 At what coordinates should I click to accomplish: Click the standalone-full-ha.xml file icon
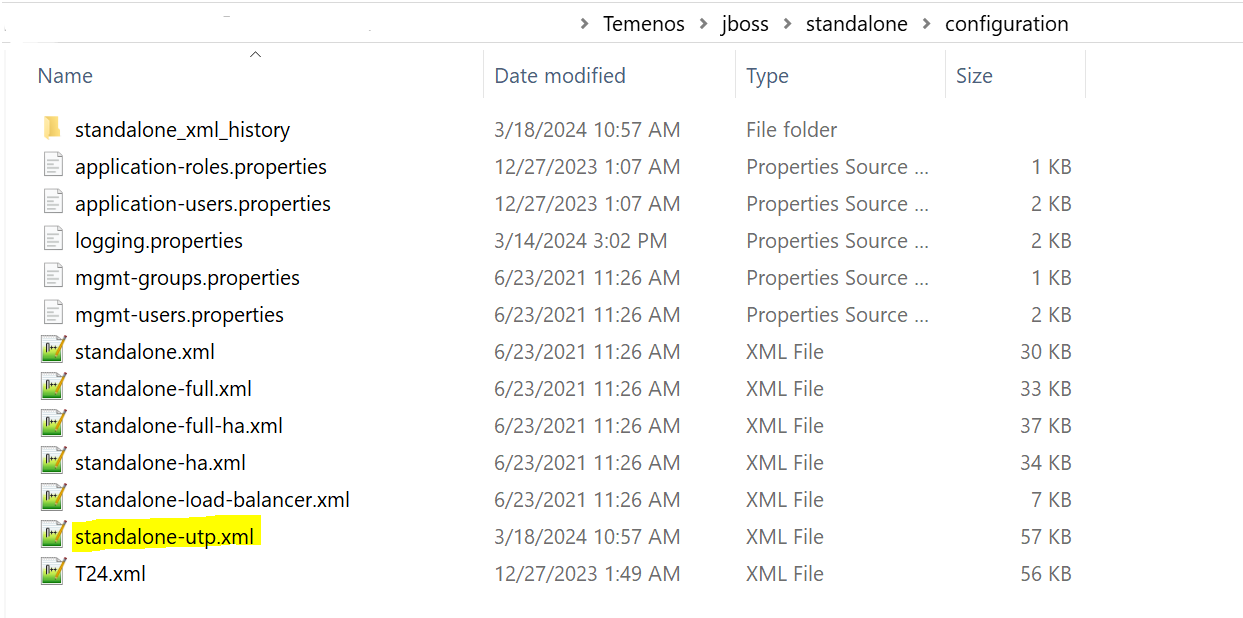53,425
